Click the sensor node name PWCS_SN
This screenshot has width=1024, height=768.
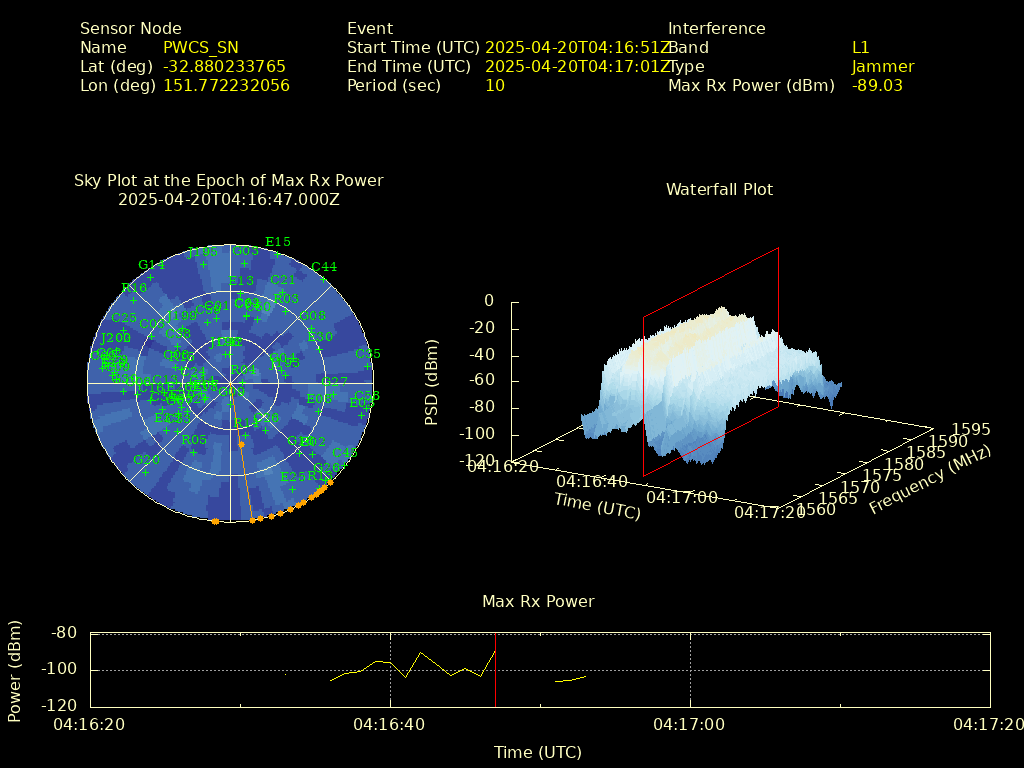coord(201,47)
